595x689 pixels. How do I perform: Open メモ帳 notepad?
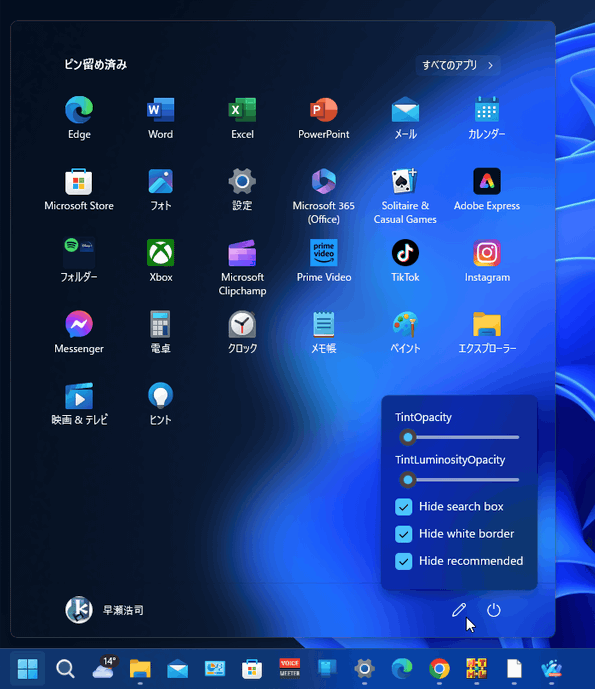tap(324, 332)
